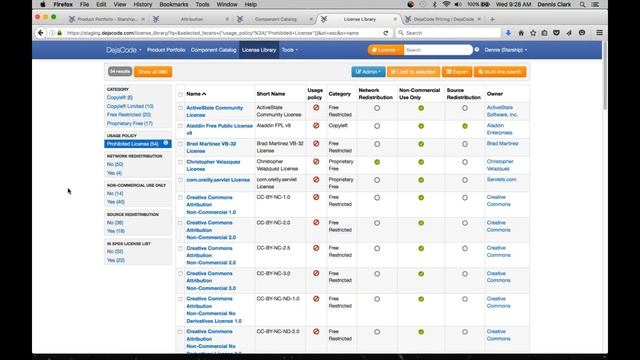This screenshot has width=640, height=360.
Task: Open the Aladdin Enterprises owner link
Action: coord(499,129)
